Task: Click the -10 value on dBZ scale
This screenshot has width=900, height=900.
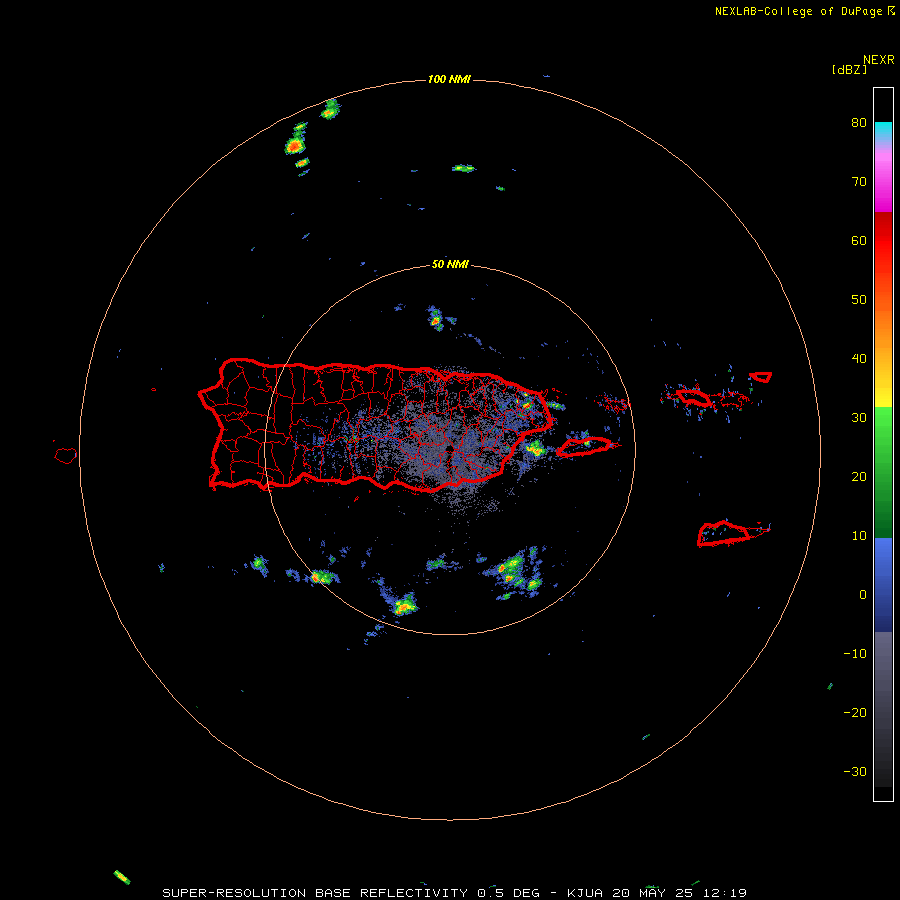Action: tap(855, 654)
